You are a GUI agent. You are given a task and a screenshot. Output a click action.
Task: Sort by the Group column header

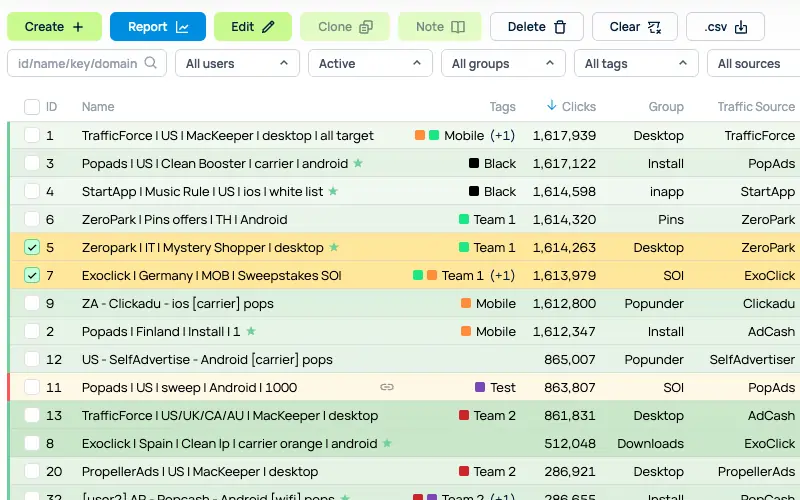[x=666, y=107]
